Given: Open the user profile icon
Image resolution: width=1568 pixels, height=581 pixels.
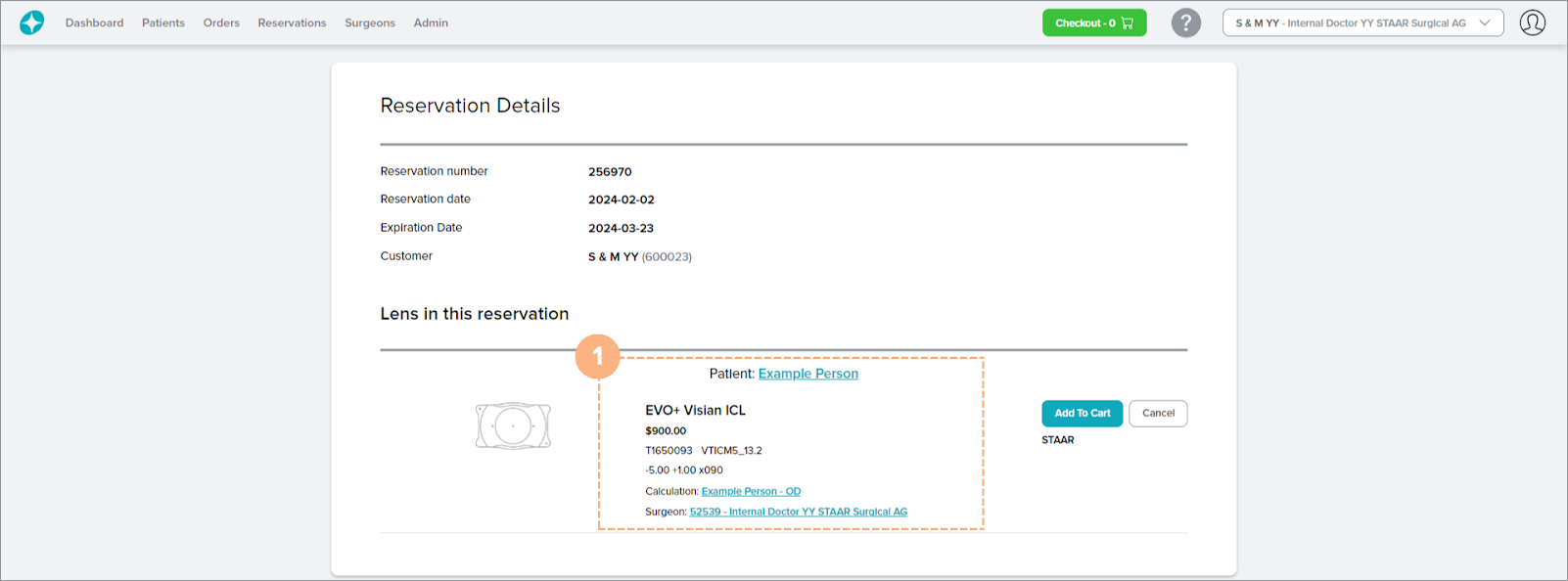Looking at the screenshot, I should tap(1532, 22).
